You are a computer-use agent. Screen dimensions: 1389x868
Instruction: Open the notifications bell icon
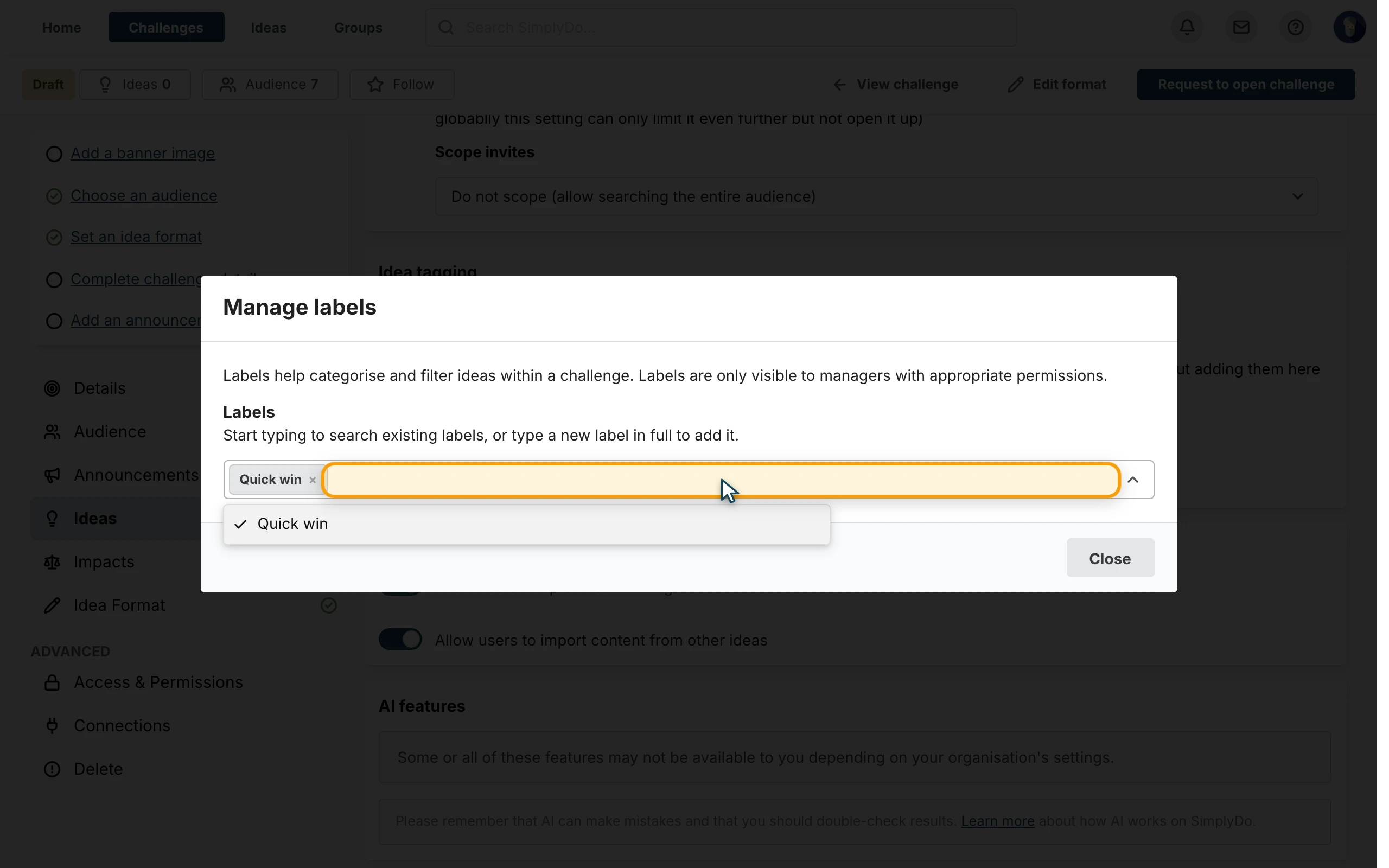(x=1187, y=27)
